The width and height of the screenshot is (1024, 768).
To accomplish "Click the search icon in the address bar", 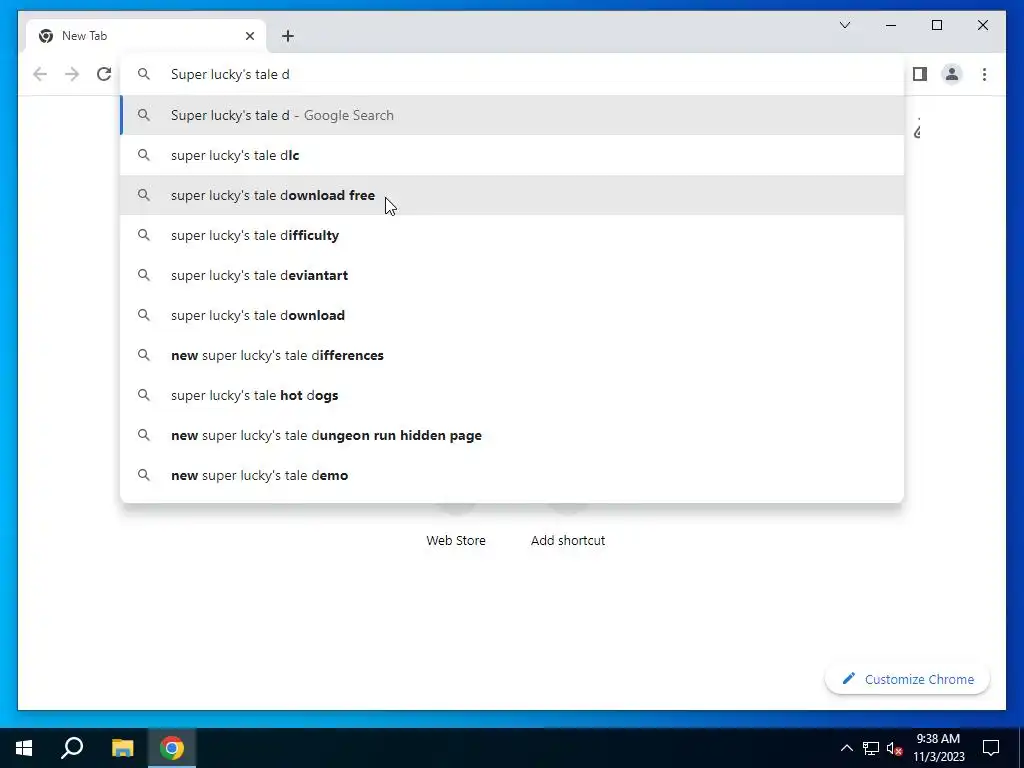I will tap(144, 74).
